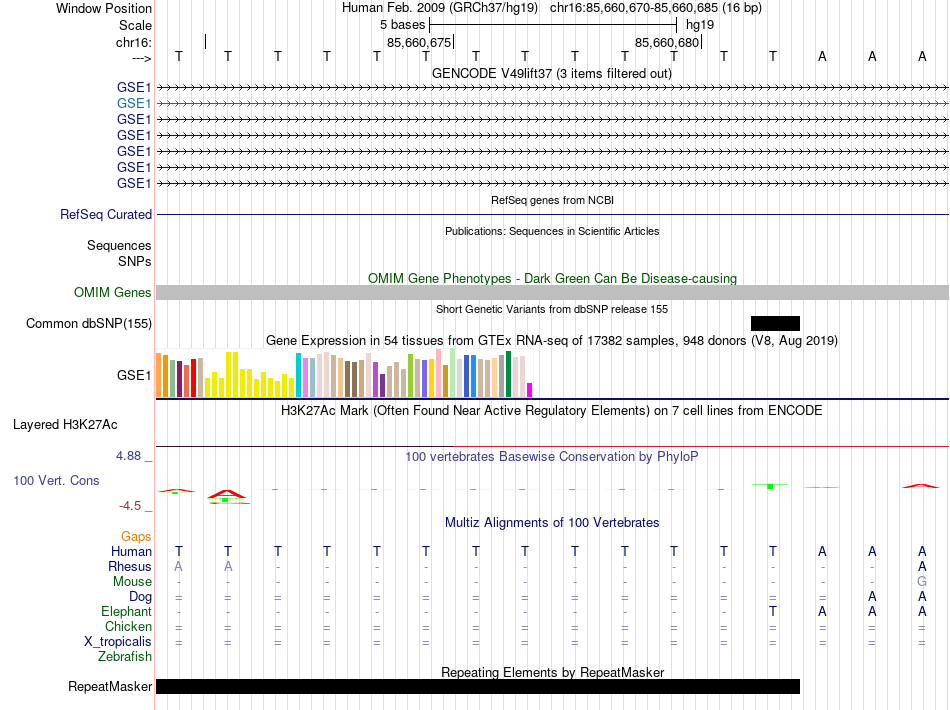Click the OMIM Gene Phenotypes title text

552,279
